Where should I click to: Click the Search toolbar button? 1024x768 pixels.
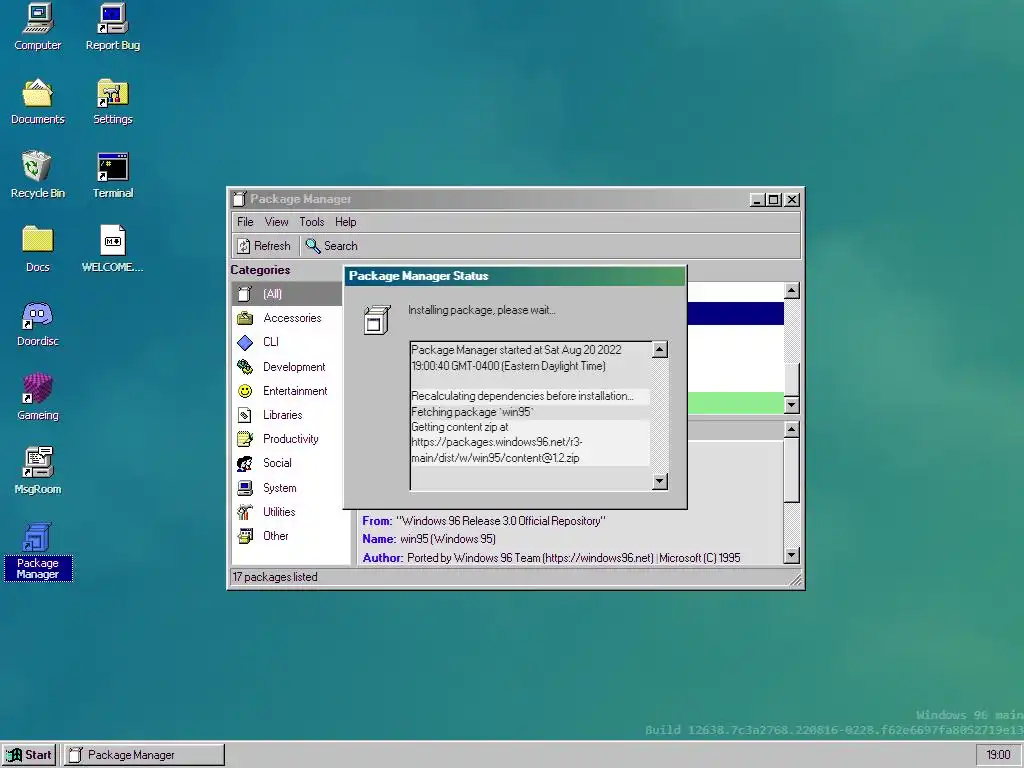tap(331, 246)
